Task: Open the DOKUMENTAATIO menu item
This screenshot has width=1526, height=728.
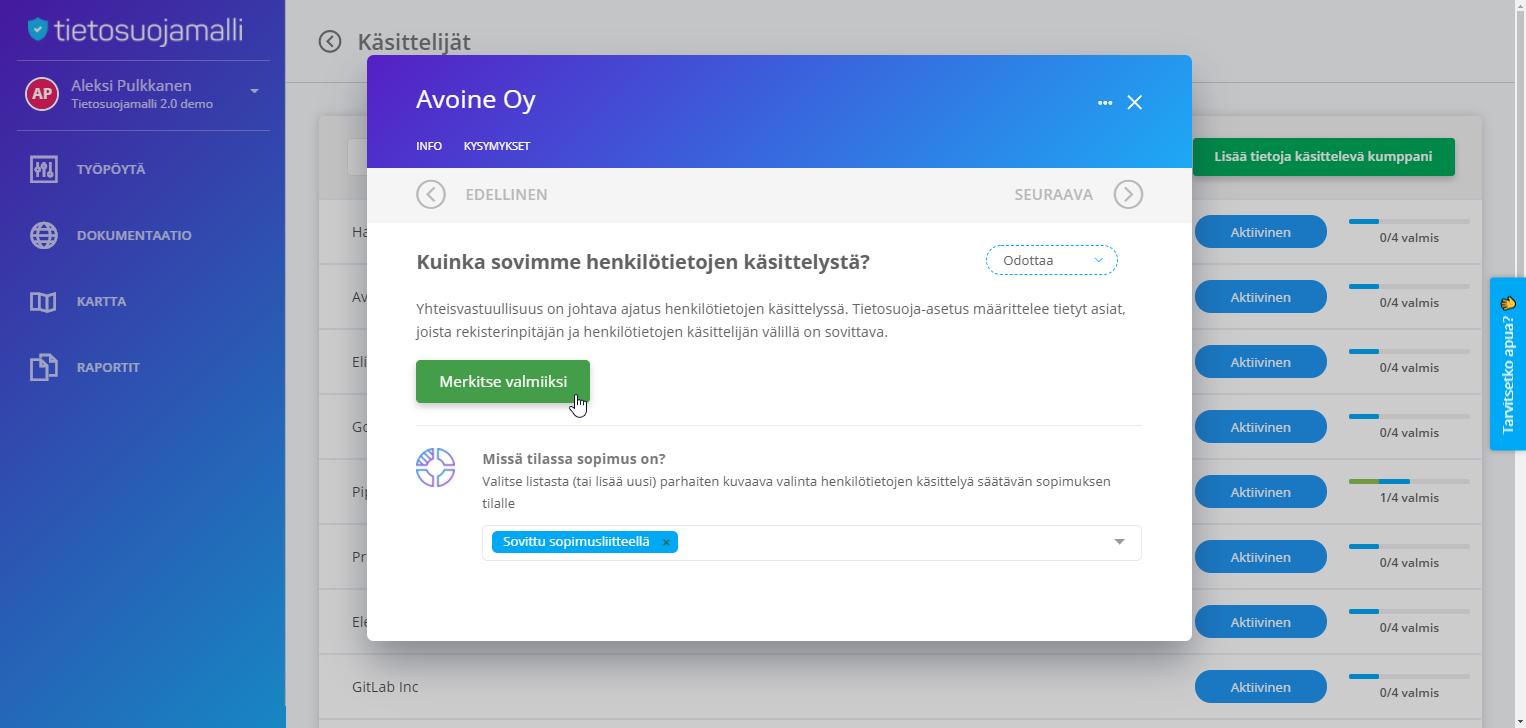Action: pyautogui.click(x=134, y=236)
